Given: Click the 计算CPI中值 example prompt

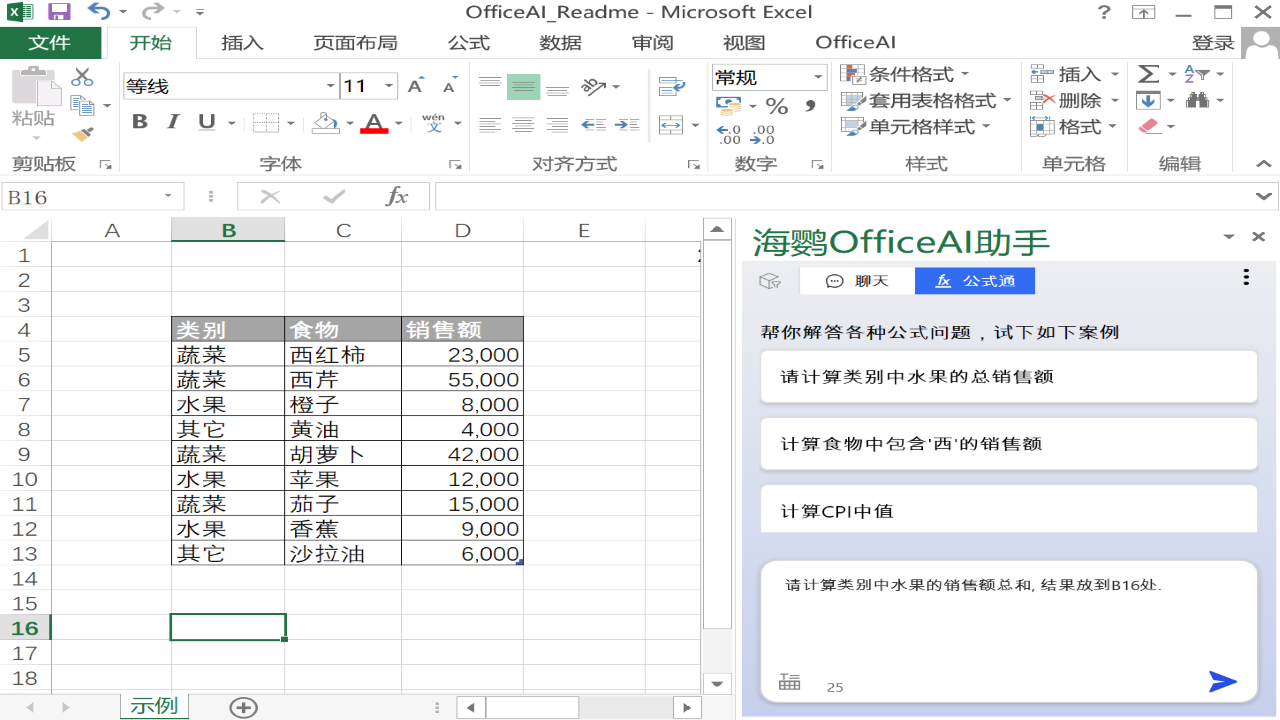Looking at the screenshot, I should coord(1008,510).
